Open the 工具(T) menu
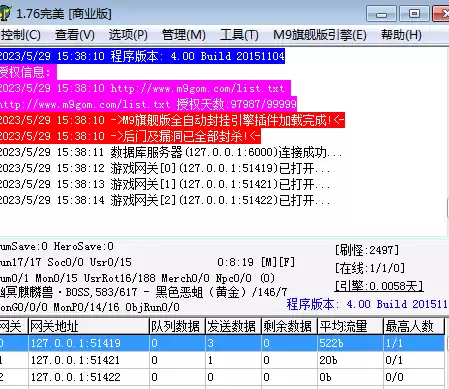This screenshot has width=449, height=389. pyautogui.click(x=239, y=35)
